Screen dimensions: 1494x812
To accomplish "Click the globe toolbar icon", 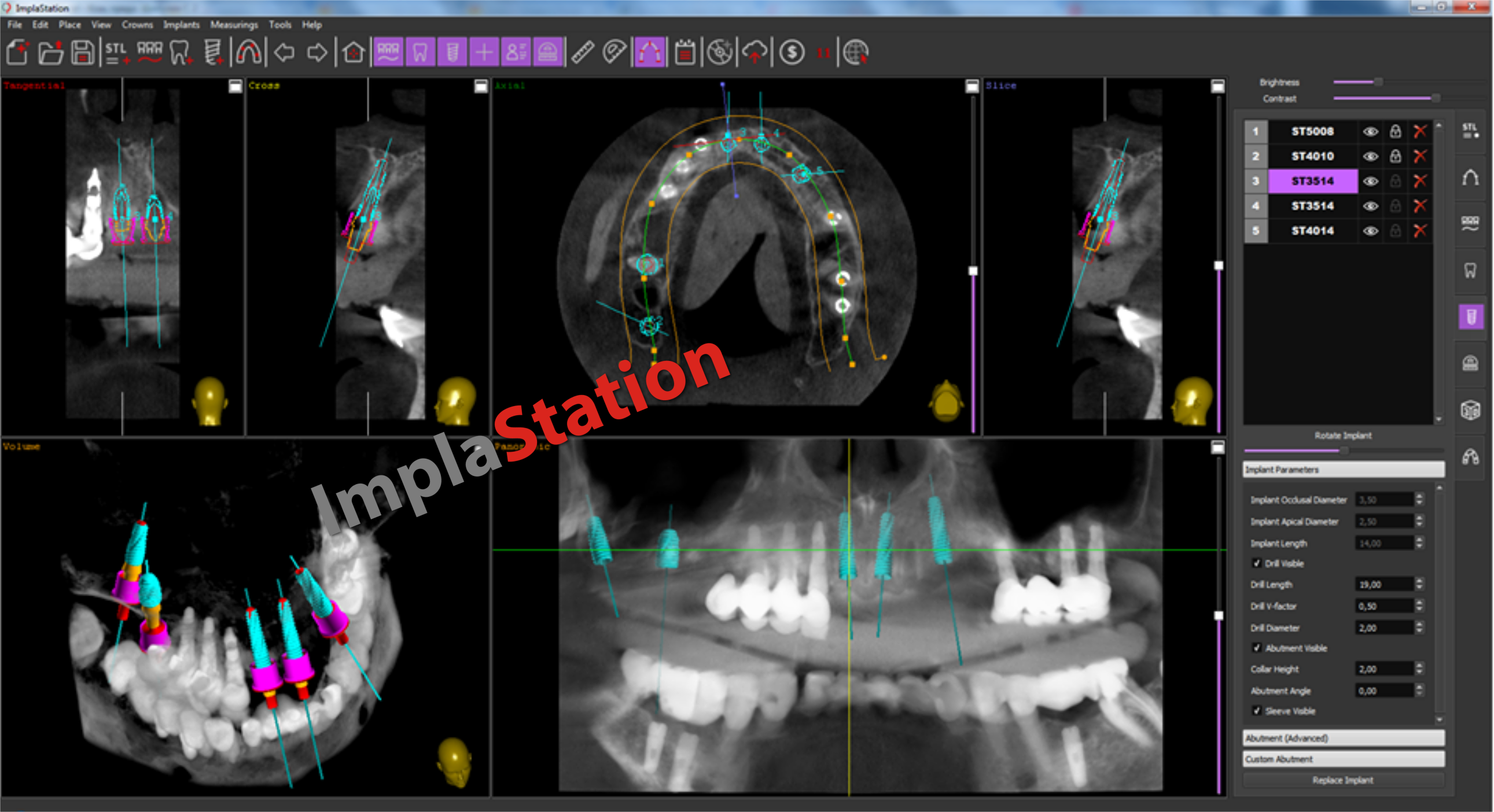I will tap(855, 52).
